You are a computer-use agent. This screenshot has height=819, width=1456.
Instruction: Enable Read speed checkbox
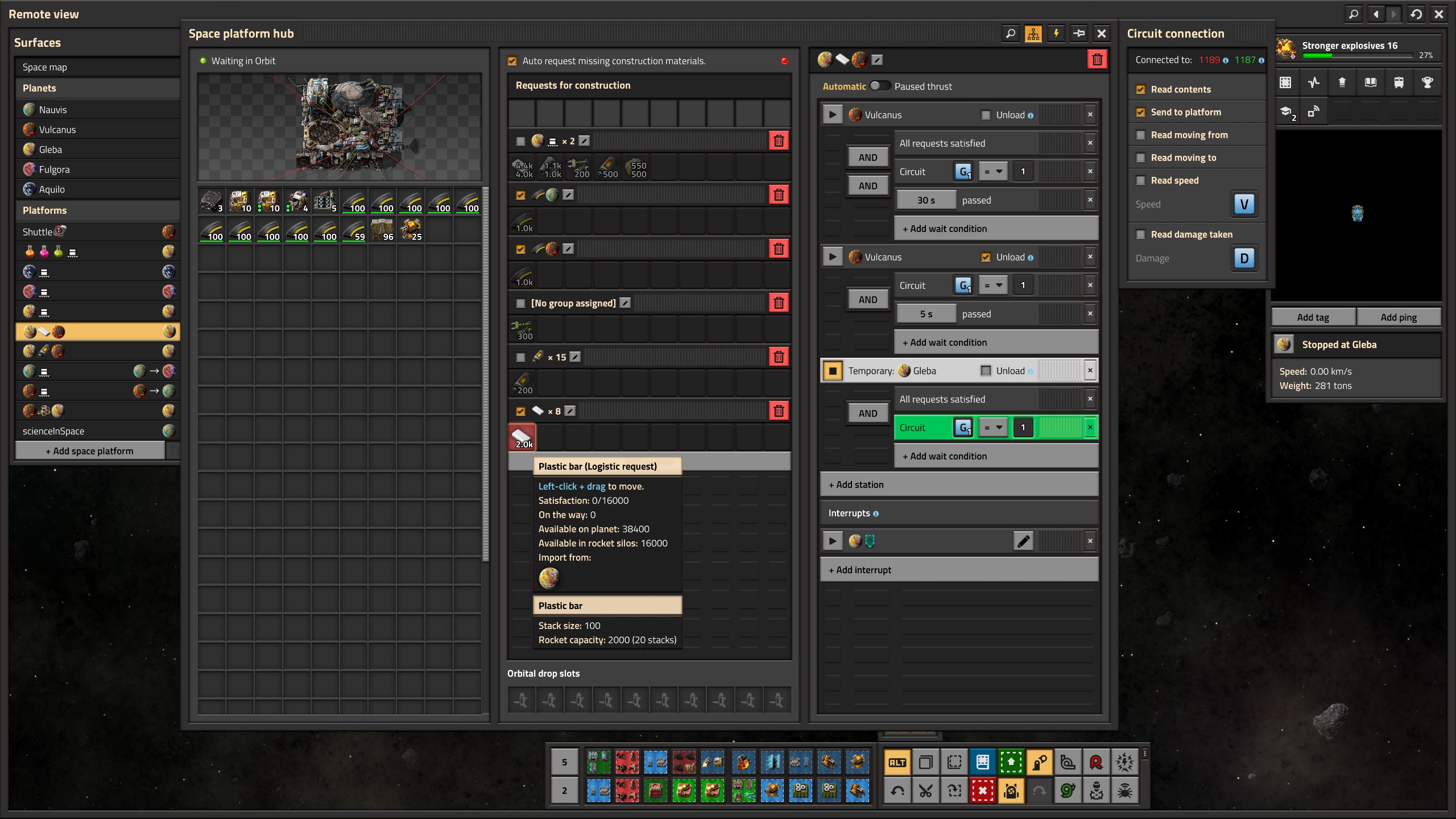pos(1140,180)
